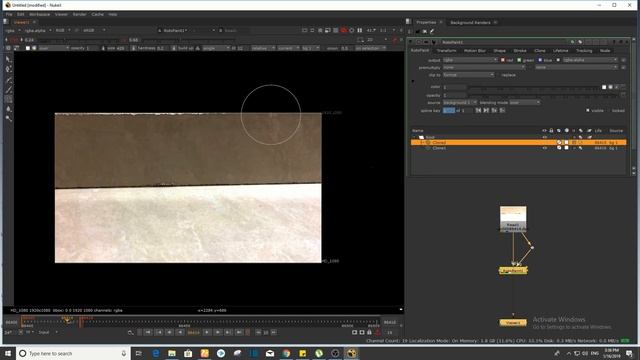Screen dimensions: 640x360
Task: Open Microsoft Edge from taskbar
Action: pyautogui.click(x=156, y=353)
